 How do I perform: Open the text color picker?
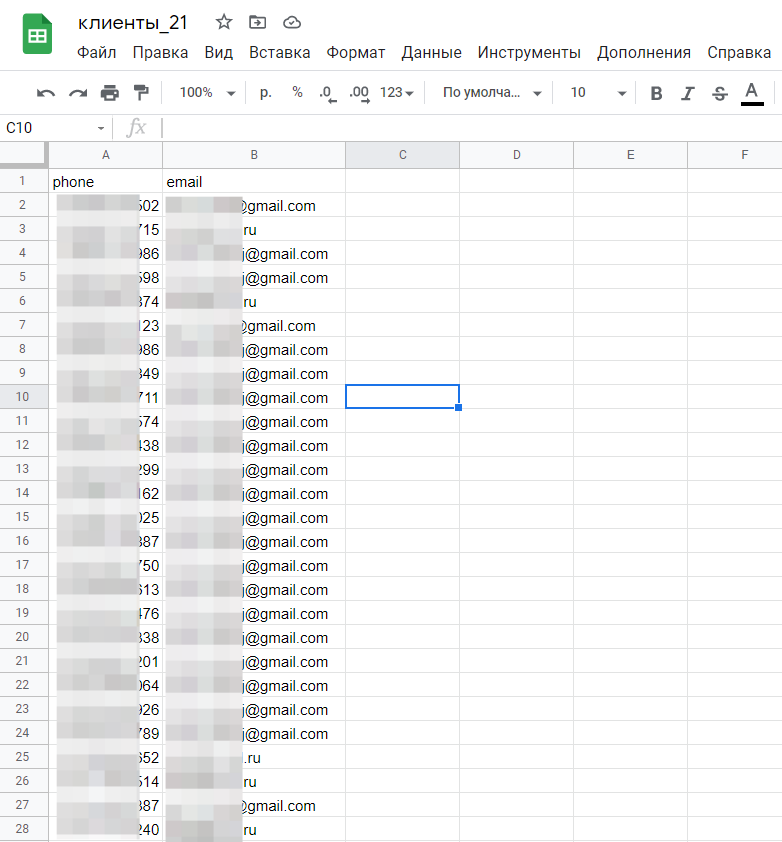752,93
